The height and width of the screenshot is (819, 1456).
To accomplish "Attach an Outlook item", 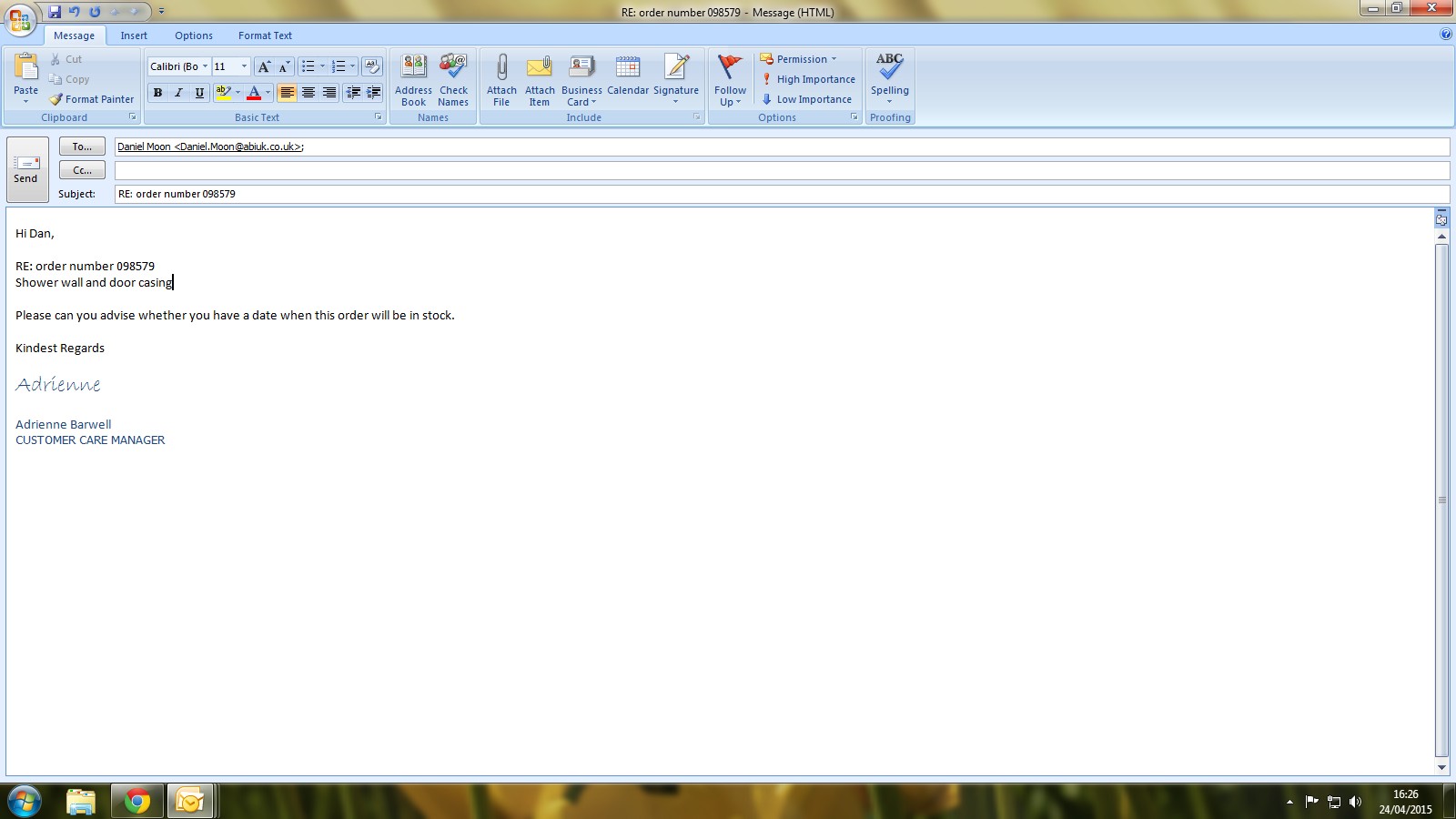I will pos(540,80).
